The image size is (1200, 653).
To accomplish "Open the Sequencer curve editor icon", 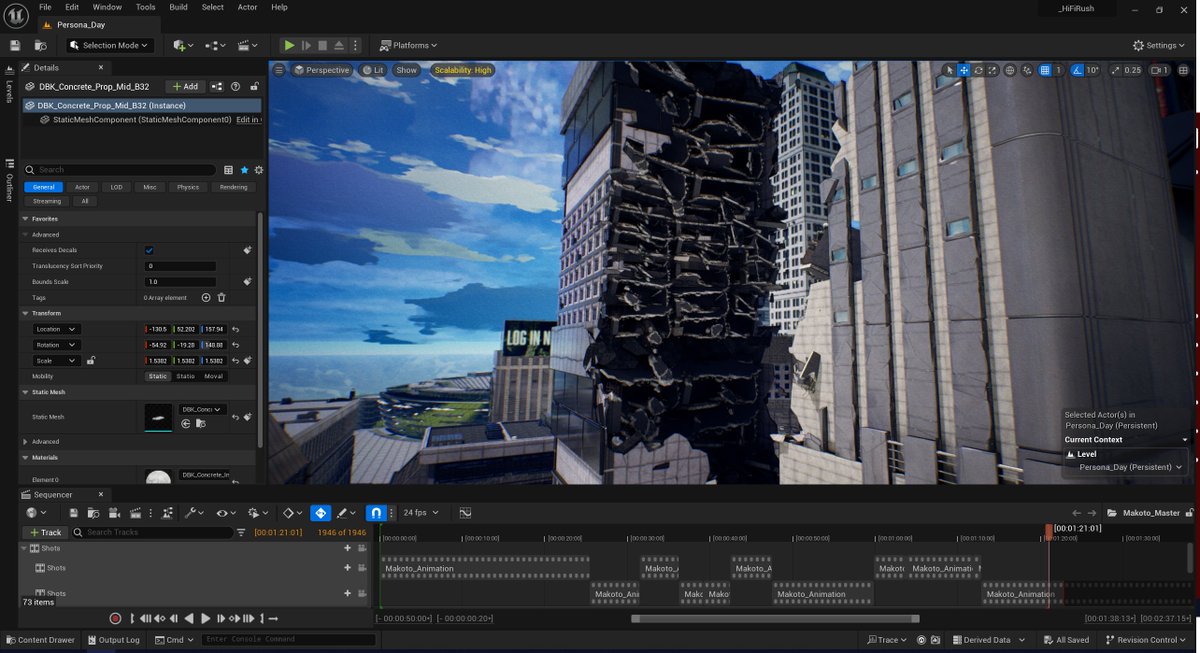I will click(465, 513).
